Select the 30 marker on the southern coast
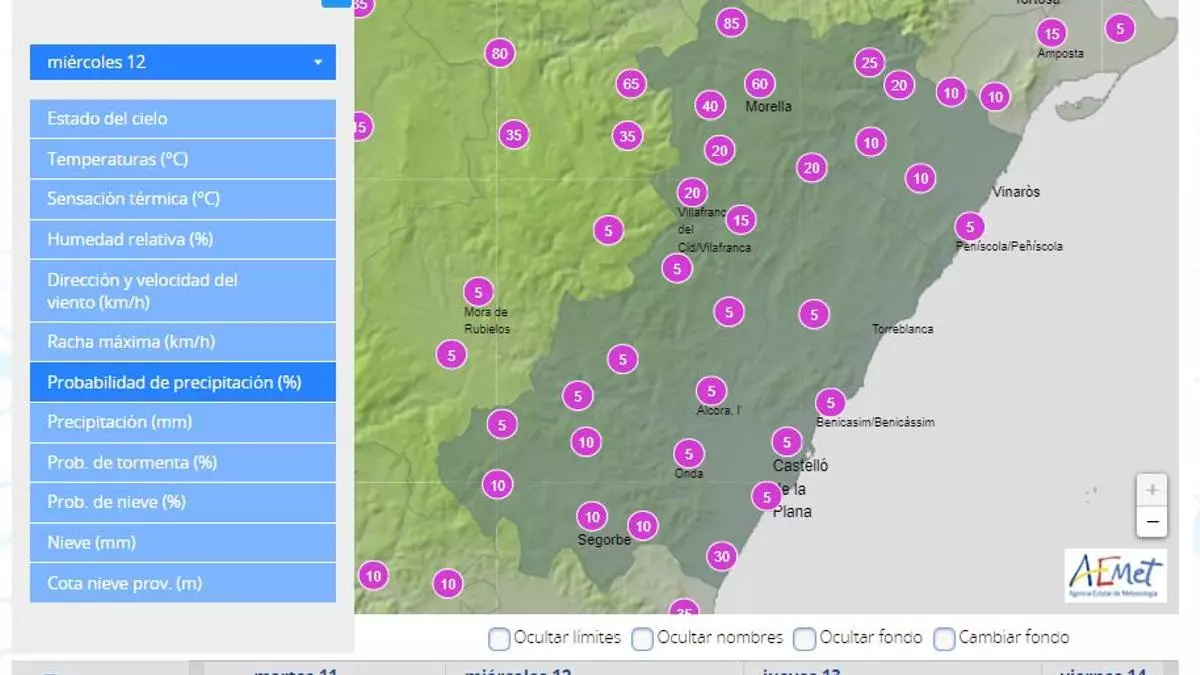Image resolution: width=1200 pixels, height=675 pixels. coord(722,556)
